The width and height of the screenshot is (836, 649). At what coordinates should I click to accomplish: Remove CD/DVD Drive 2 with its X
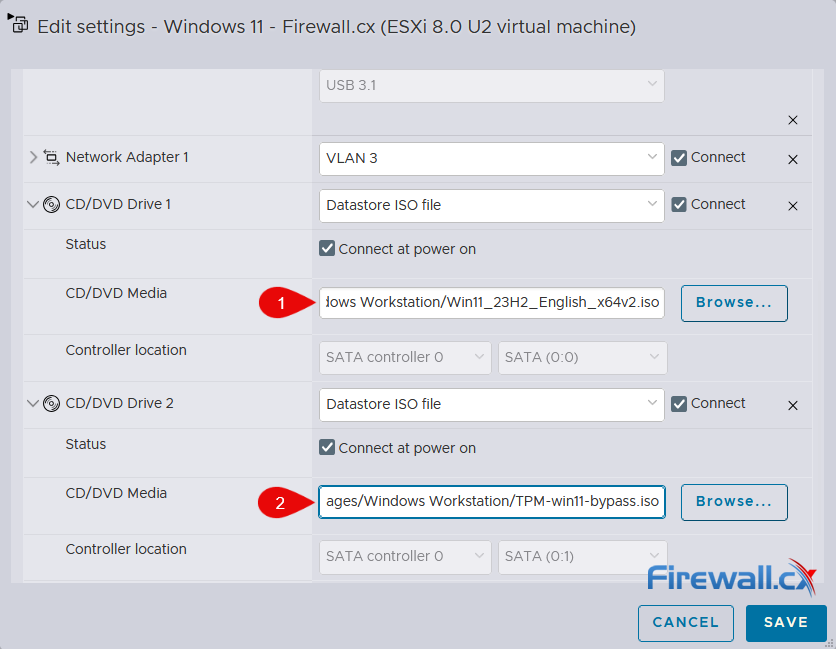click(x=793, y=405)
